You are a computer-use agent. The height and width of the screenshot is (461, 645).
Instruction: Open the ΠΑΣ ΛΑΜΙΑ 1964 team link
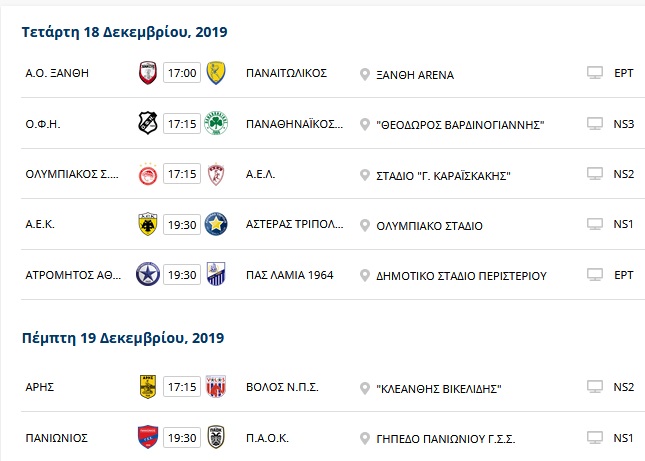click(290, 275)
